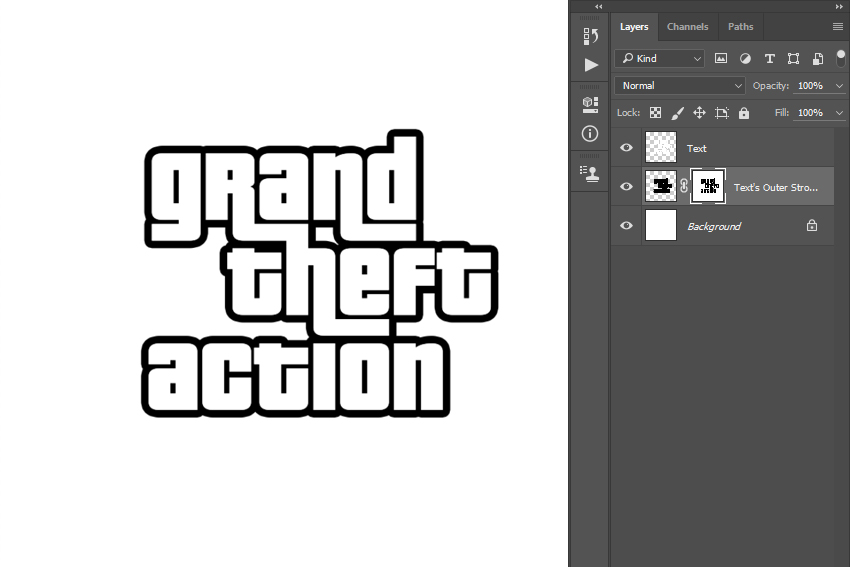Hide the Text's Outer Stroke layer
850x567 pixels.
tap(627, 187)
